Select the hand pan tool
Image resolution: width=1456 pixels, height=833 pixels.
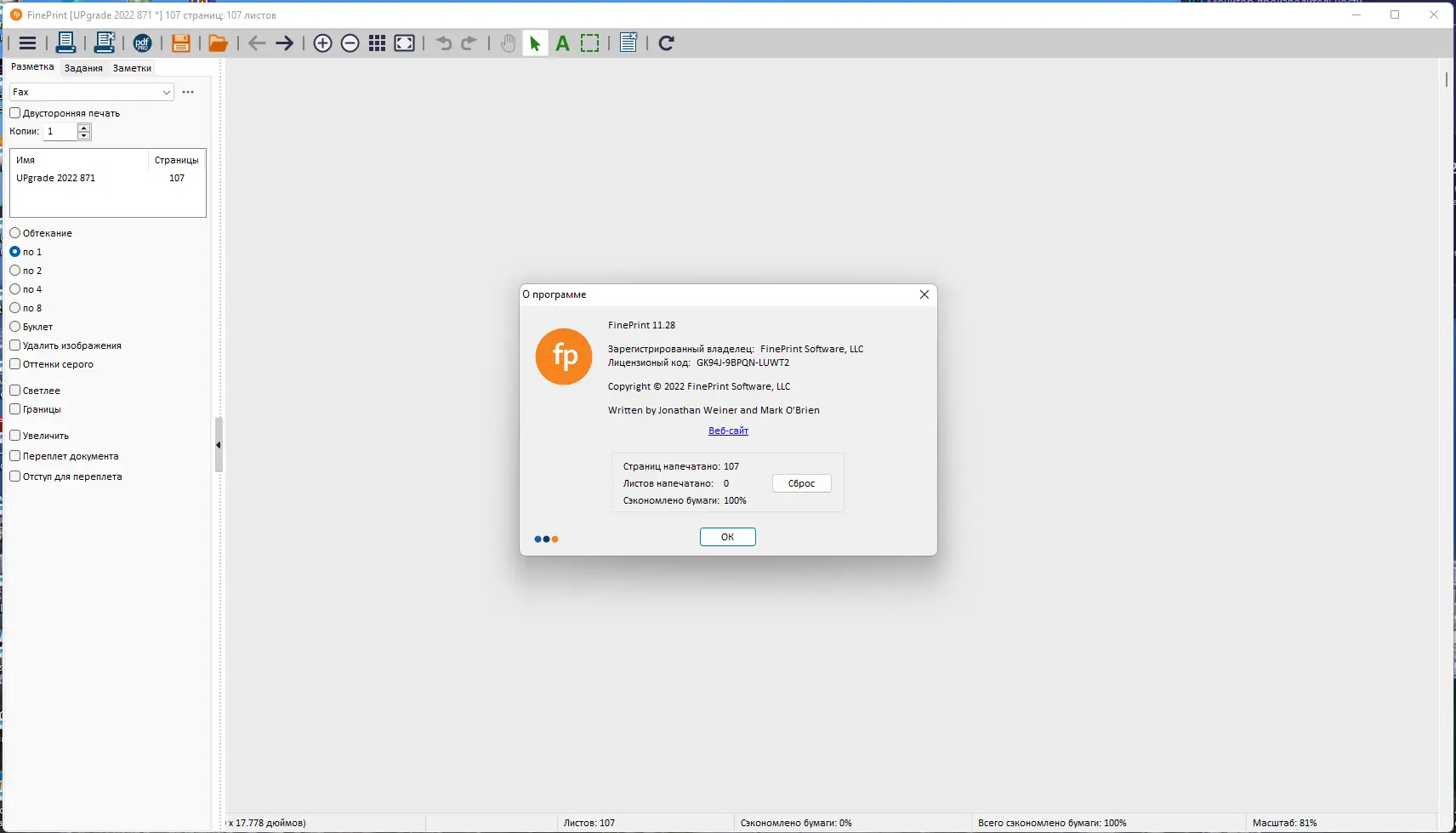(508, 43)
